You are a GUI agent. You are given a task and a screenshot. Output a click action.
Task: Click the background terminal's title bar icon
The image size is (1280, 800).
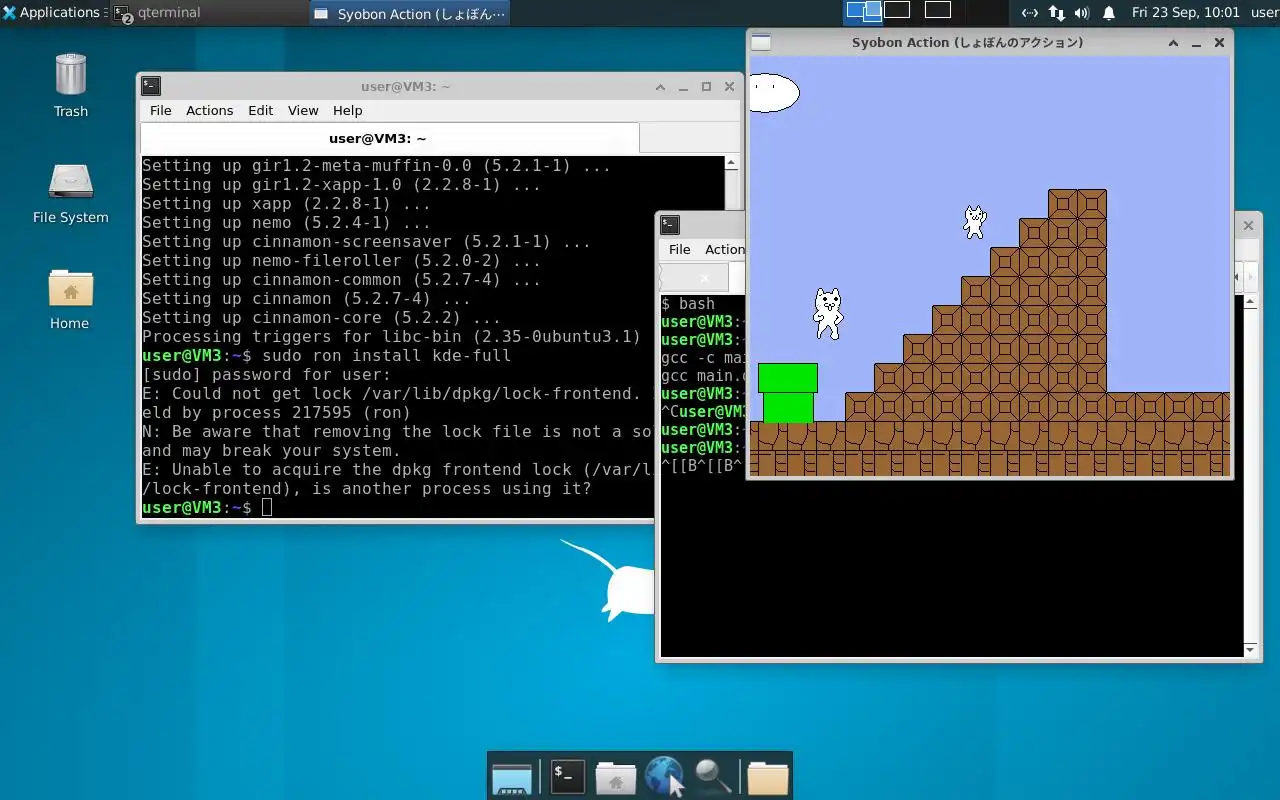670,225
